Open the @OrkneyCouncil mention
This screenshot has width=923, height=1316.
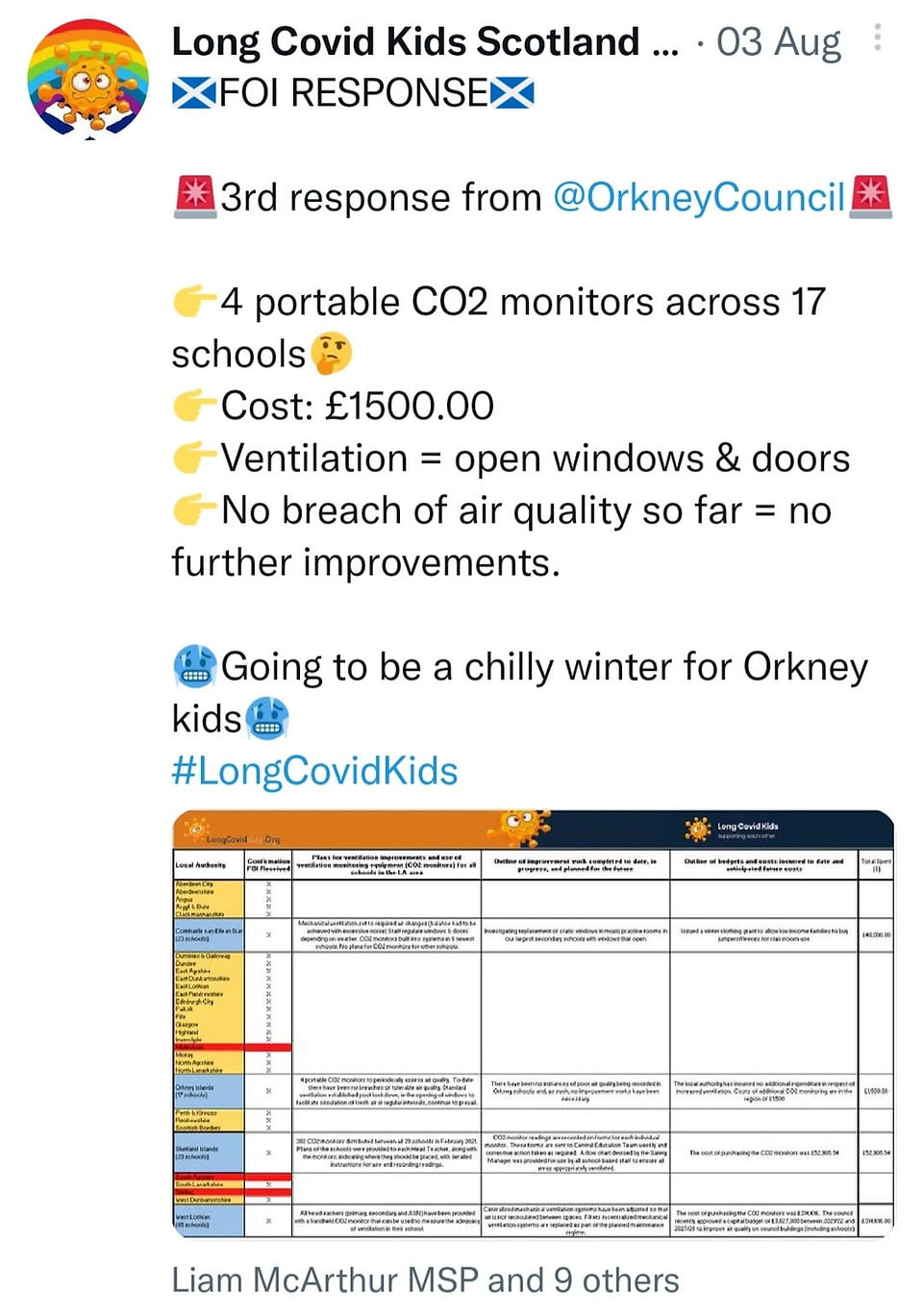click(x=699, y=197)
